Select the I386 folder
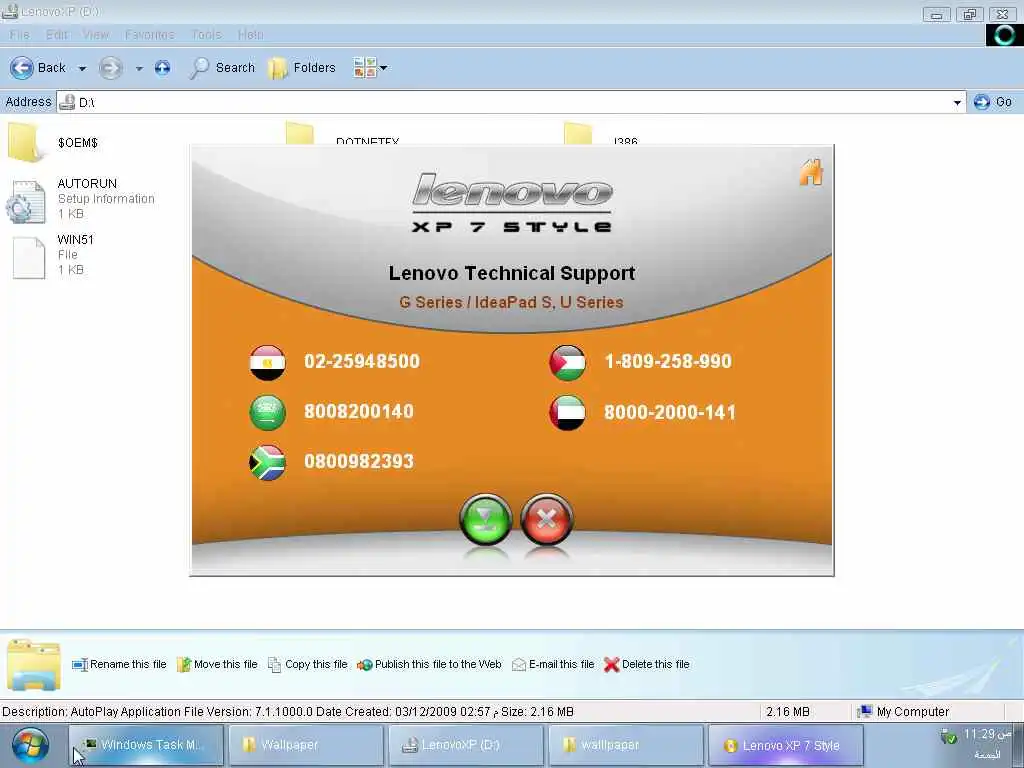This screenshot has height=768, width=1024. 601,135
